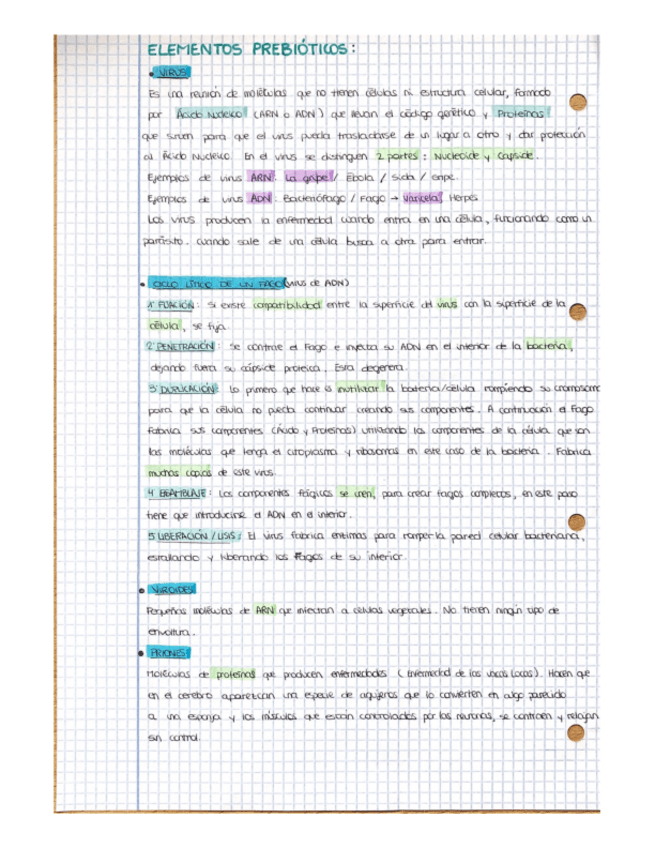The image size is (655, 848).
Task: Click the step label '5 LIBERACIÓN / LISIS'
Action: (194, 536)
